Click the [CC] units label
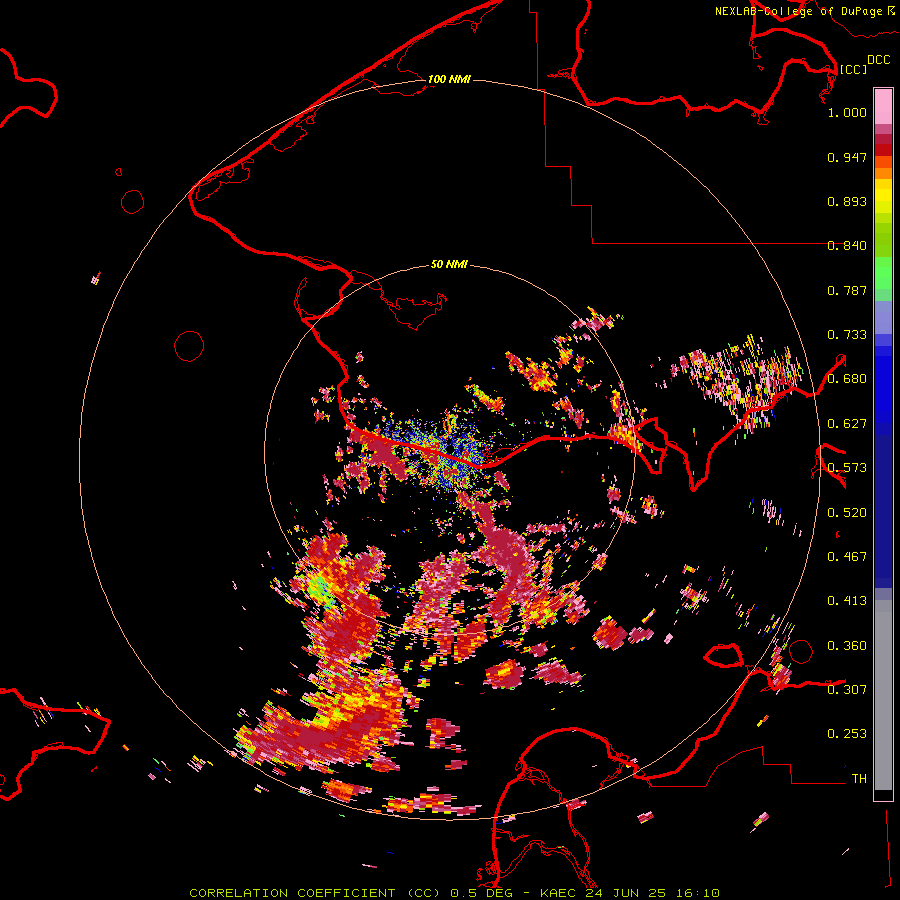 click(x=853, y=69)
